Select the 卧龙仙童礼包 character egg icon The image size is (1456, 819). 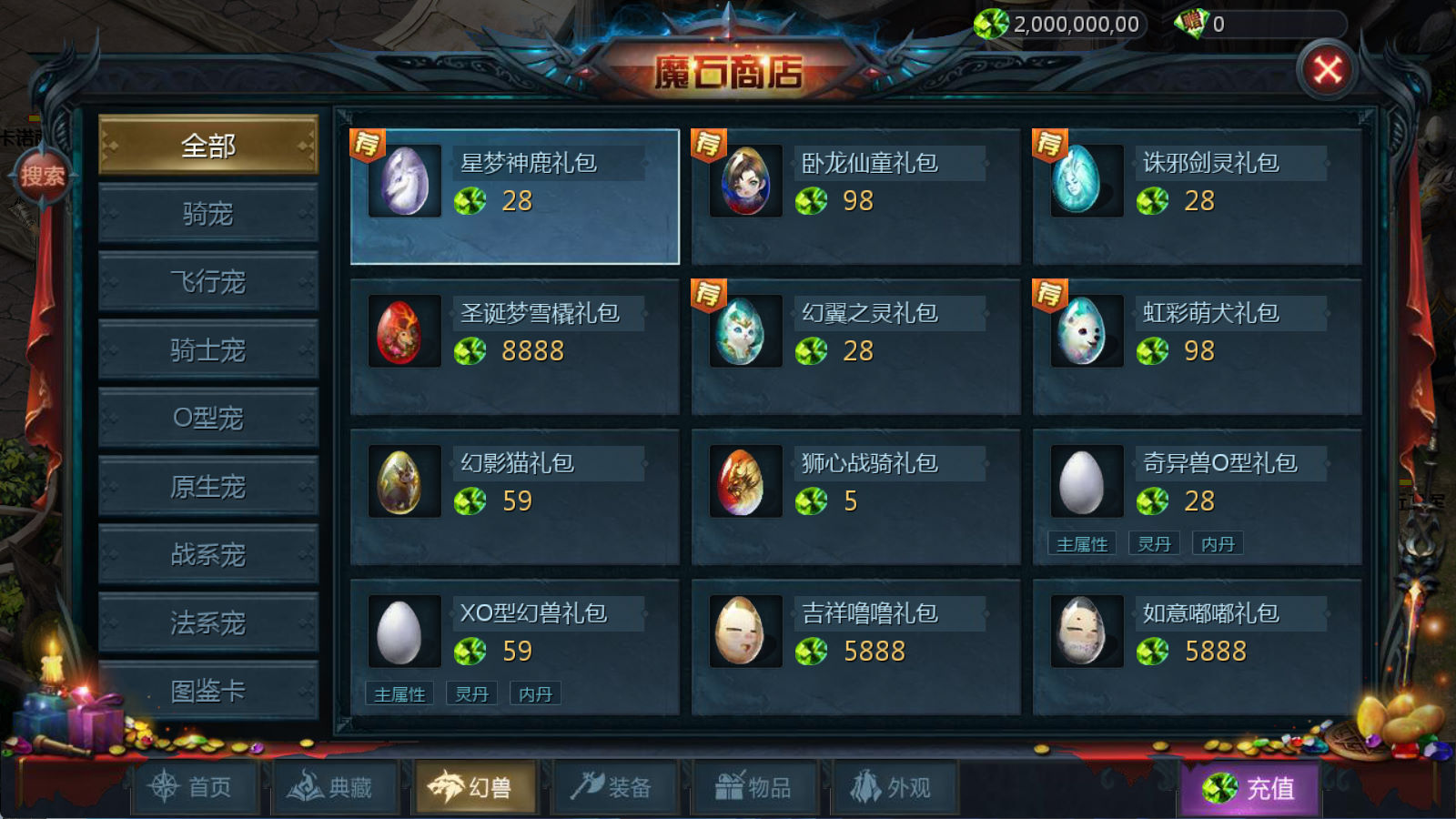pos(746,181)
